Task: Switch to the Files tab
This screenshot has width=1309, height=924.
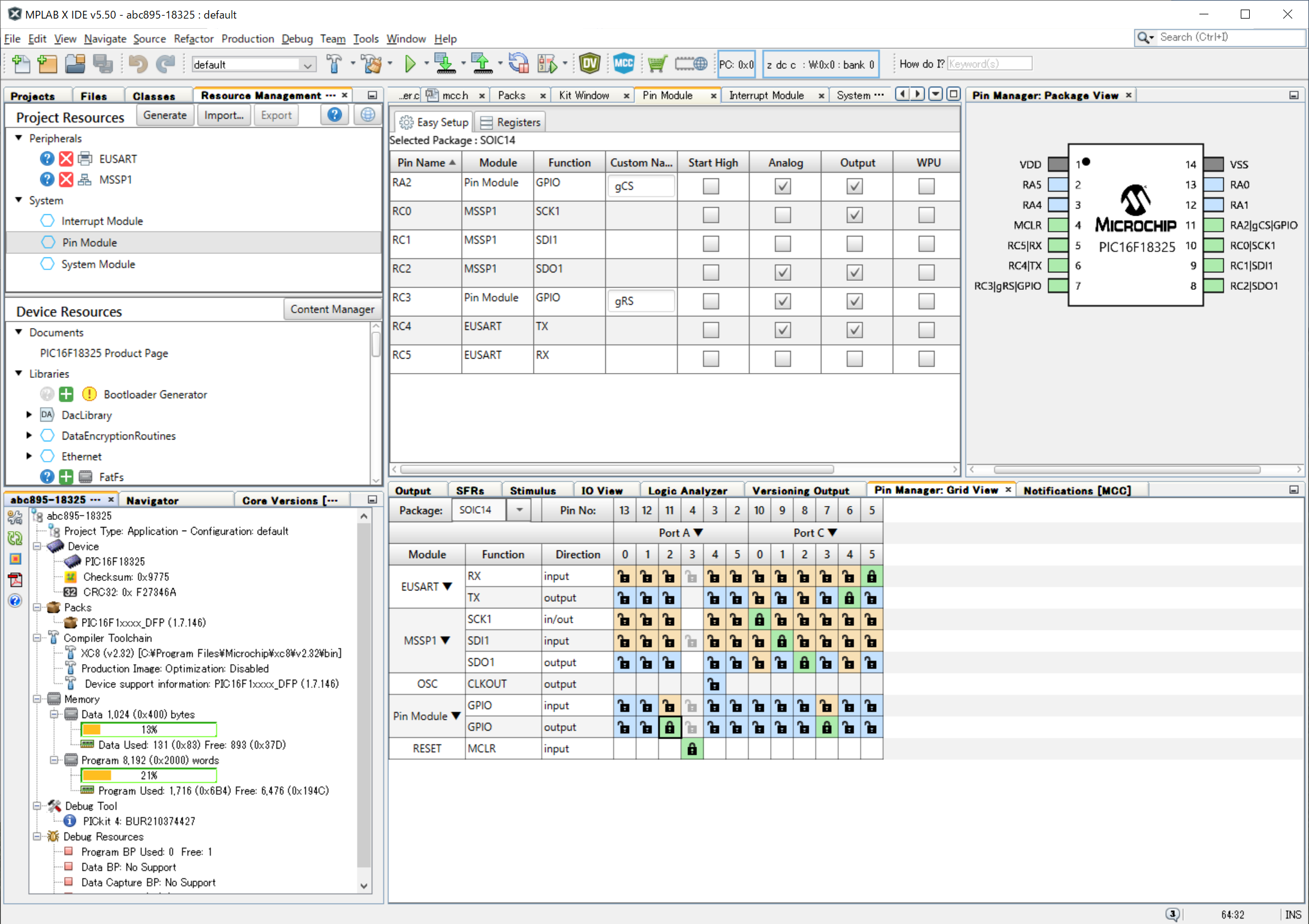Action: click(93, 96)
